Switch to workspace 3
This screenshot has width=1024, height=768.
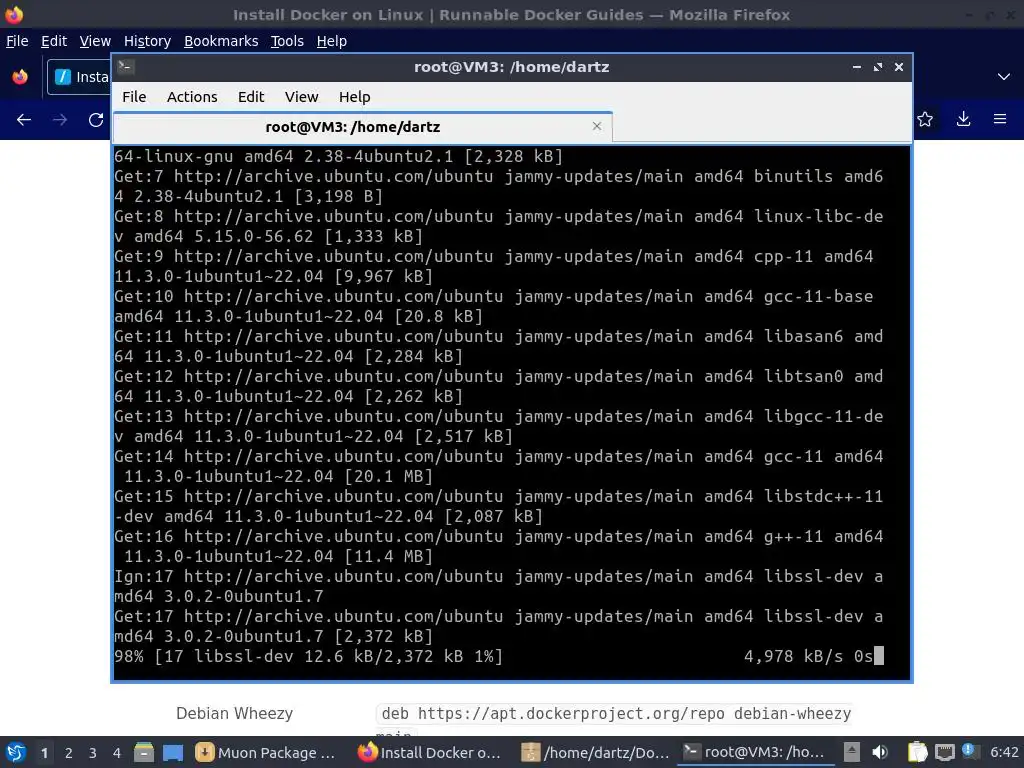pos(93,752)
